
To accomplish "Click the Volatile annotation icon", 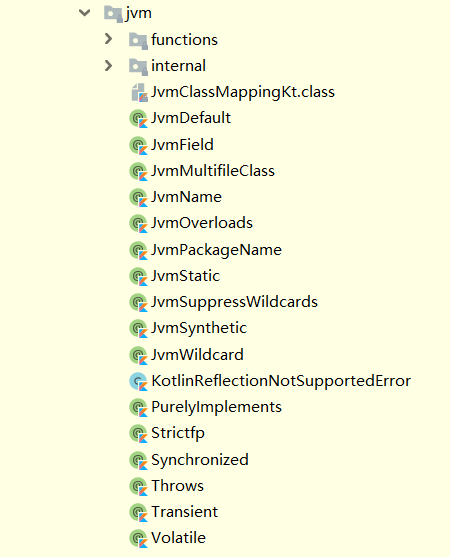I will (x=139, y=539).
